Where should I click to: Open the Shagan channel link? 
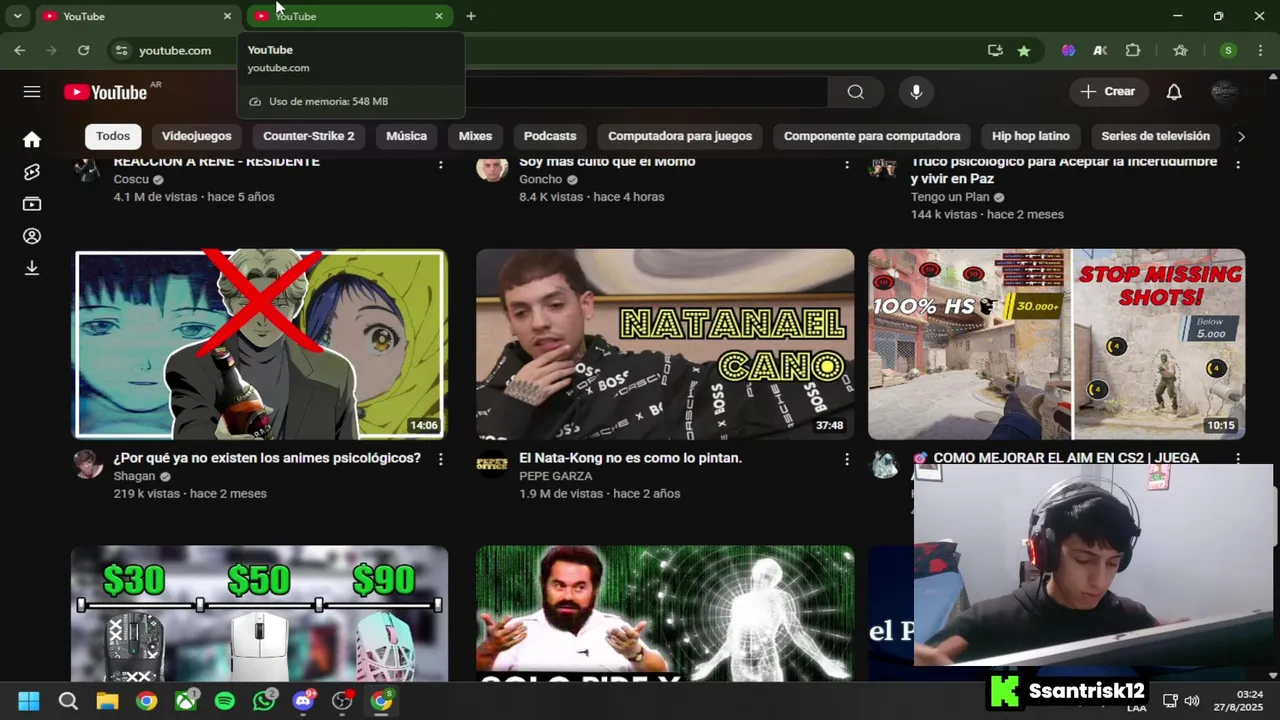click(x=134, y=476)
